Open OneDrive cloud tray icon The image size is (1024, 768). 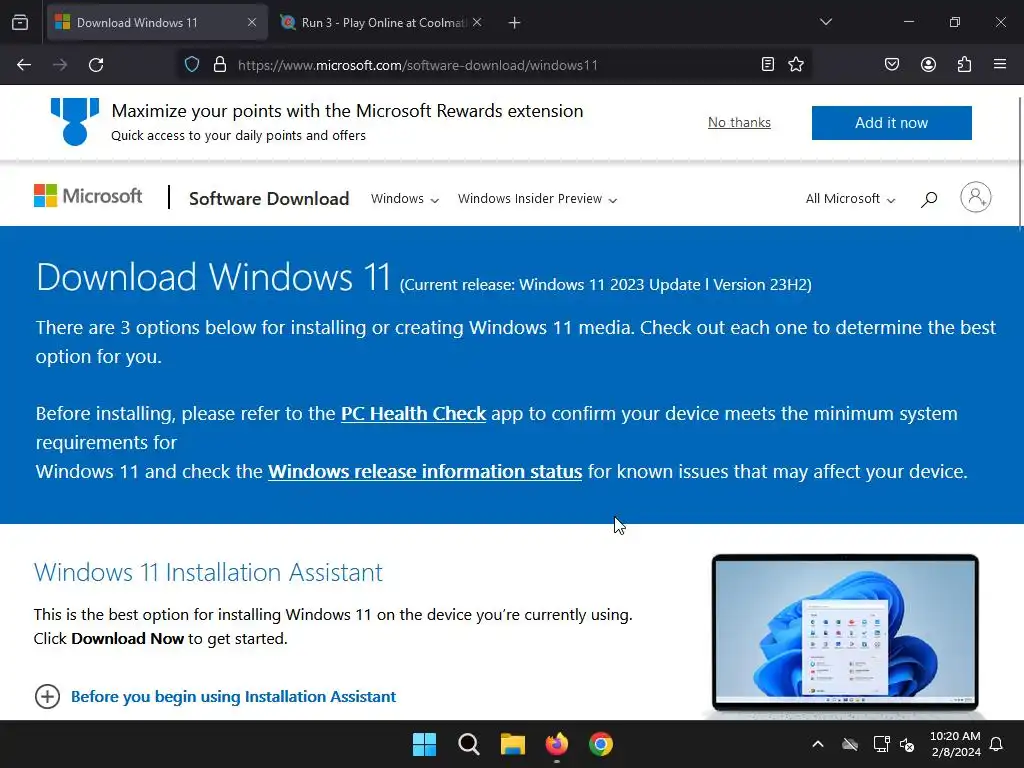coord(850,744)
